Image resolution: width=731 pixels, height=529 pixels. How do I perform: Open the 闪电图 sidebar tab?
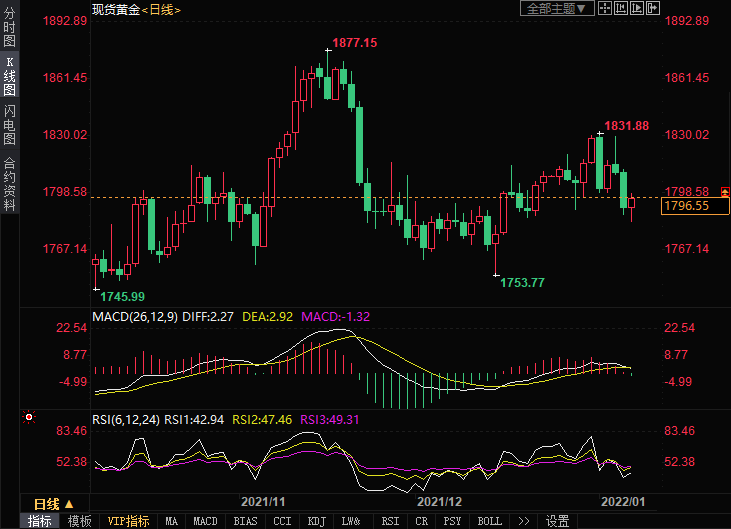click(9, 125)
